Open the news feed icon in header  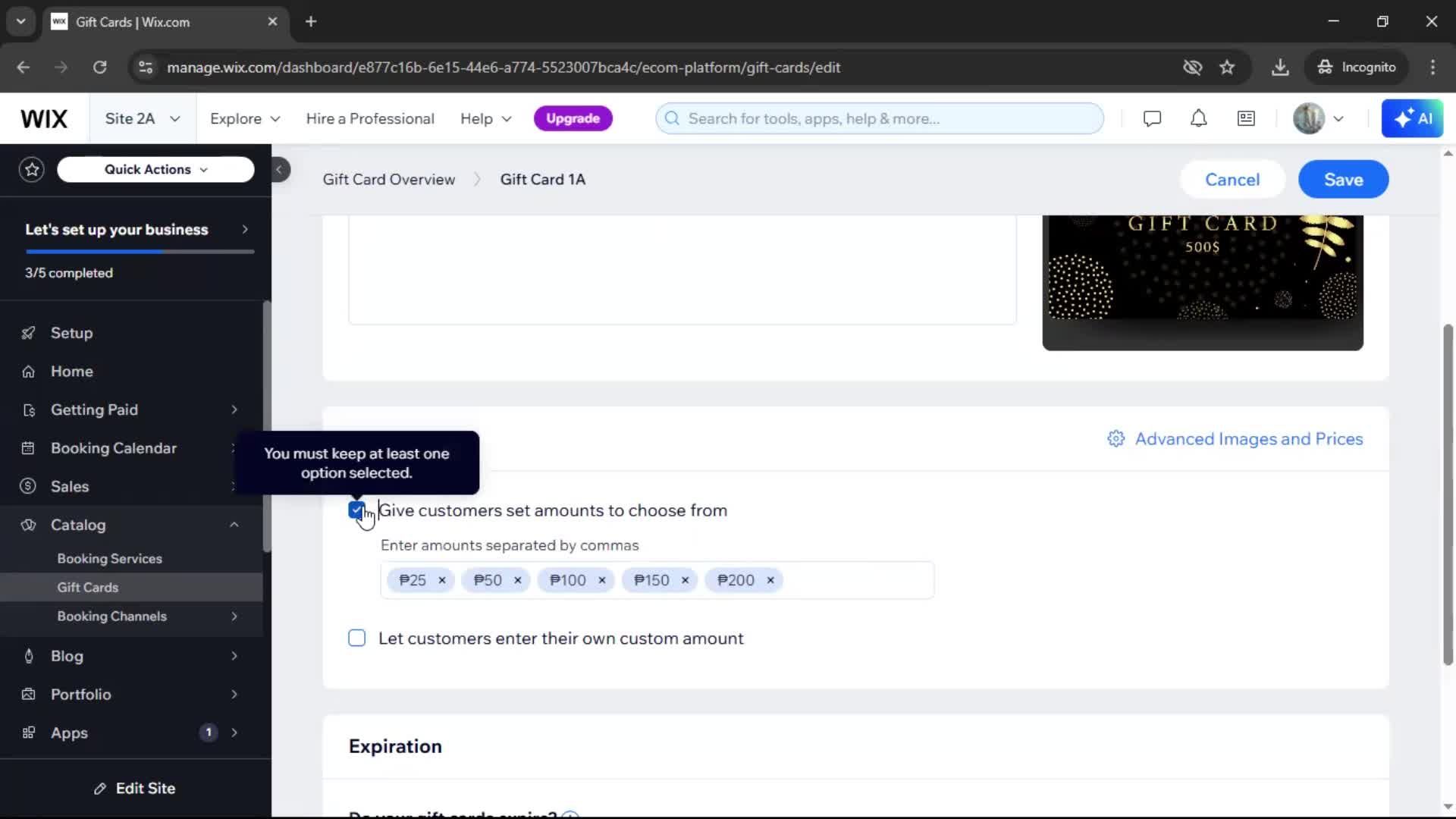tap(1246, 119)
